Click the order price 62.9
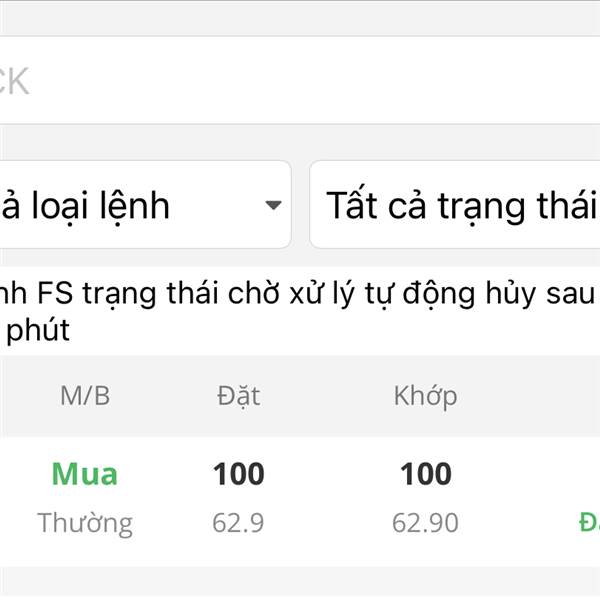 pyautogui.click(x=238, y=522)
